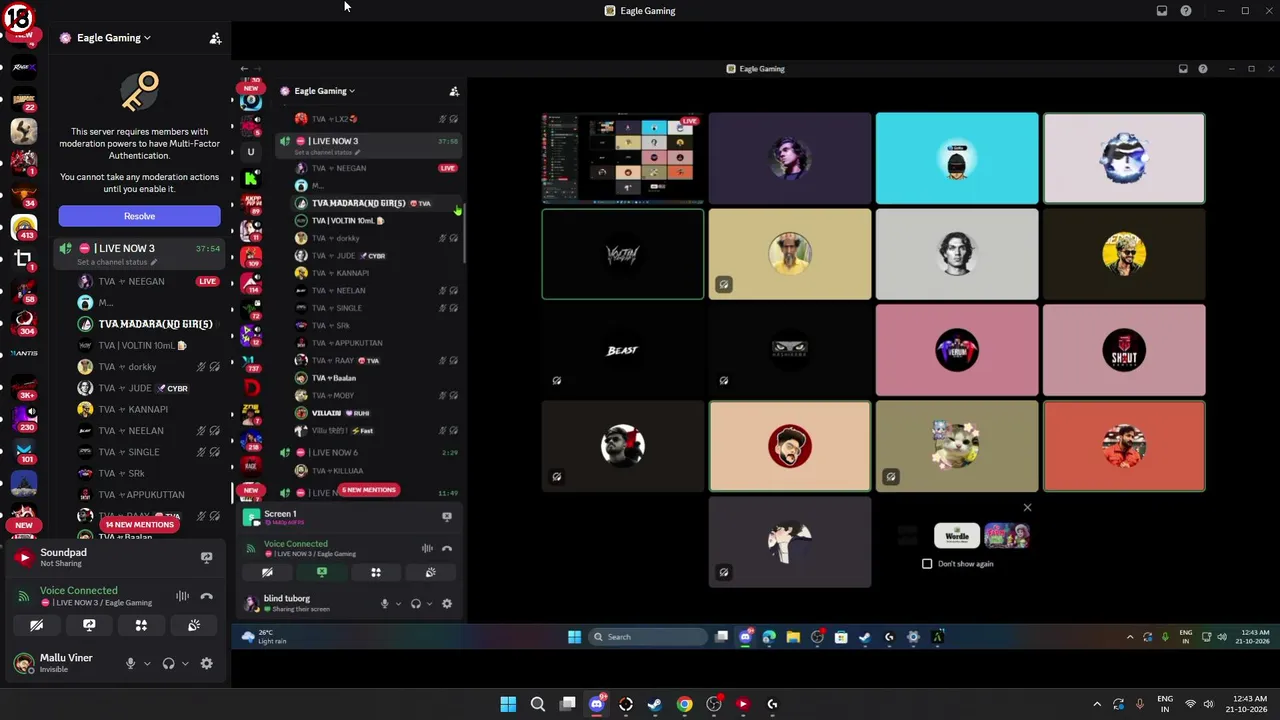Viewport: 1280px width, 720px height.
Task: Launch the Wordle activity
Action: click(957, 536)
